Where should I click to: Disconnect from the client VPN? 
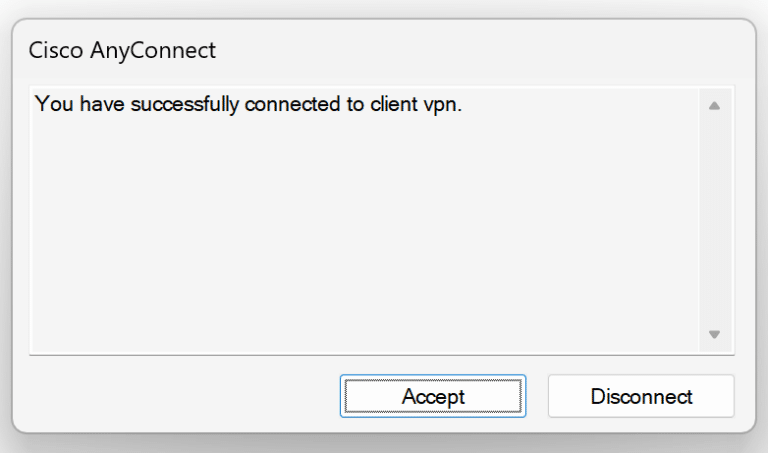coord(641,396)
